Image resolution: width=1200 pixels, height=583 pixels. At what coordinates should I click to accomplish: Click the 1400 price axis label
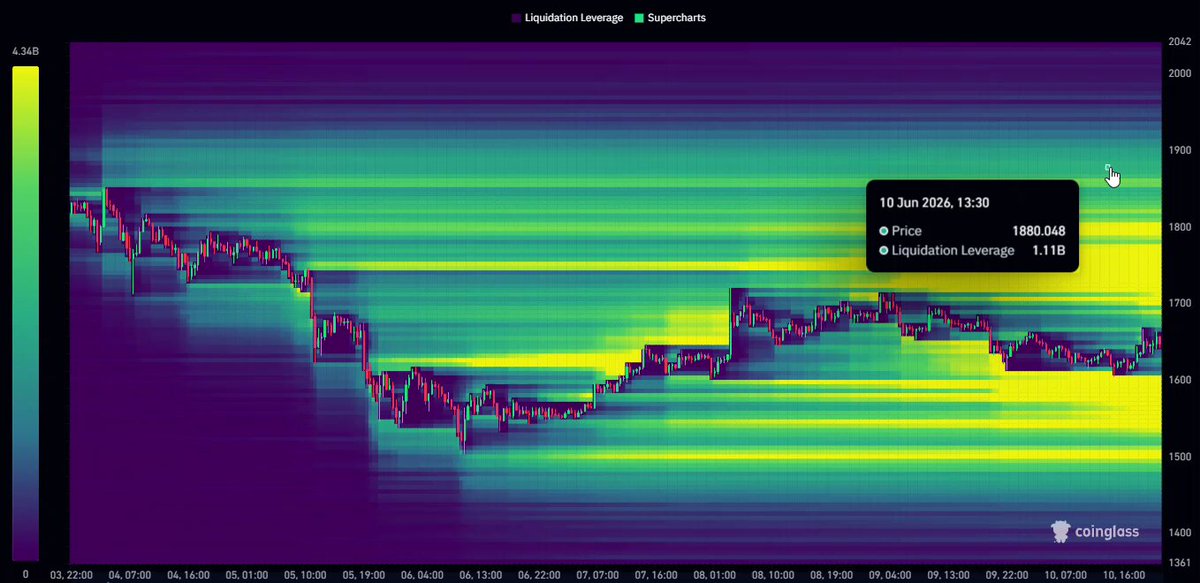(1180, 533)
